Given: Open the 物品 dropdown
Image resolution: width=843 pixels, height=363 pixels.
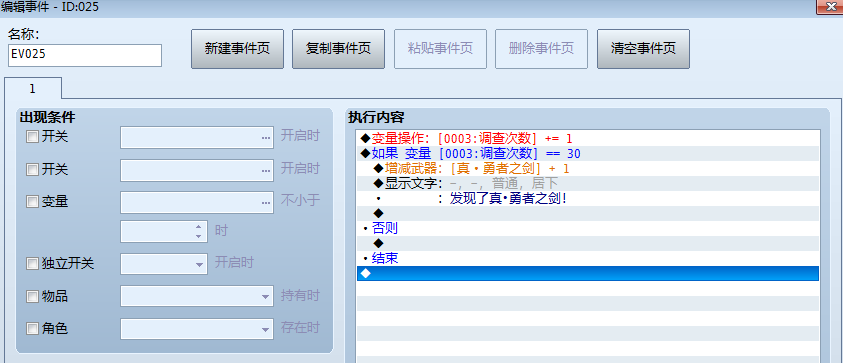Looking at the screenshot, I should pos(197,296).
